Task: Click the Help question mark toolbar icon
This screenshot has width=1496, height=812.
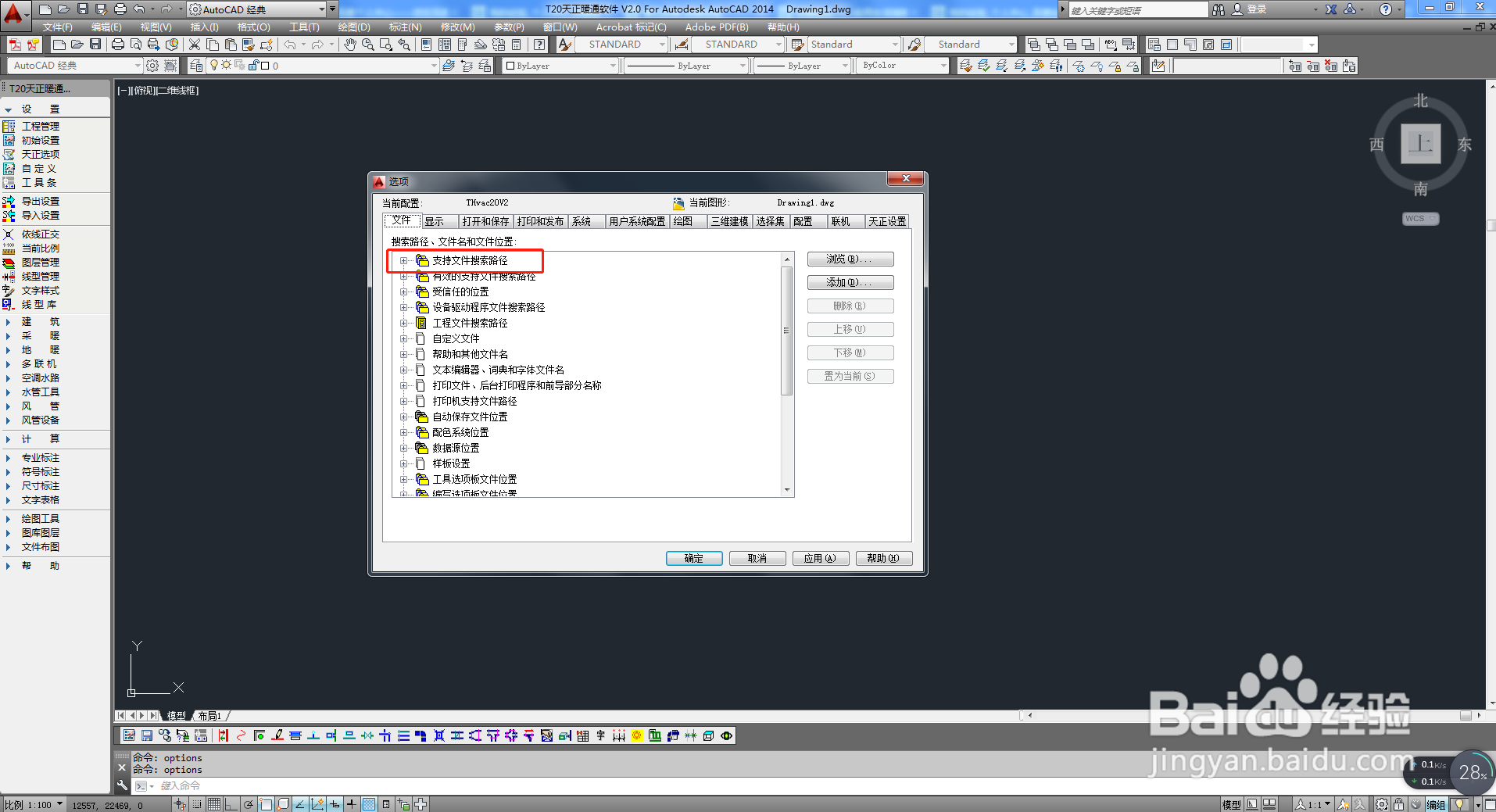Action: (x=539, y=45)
